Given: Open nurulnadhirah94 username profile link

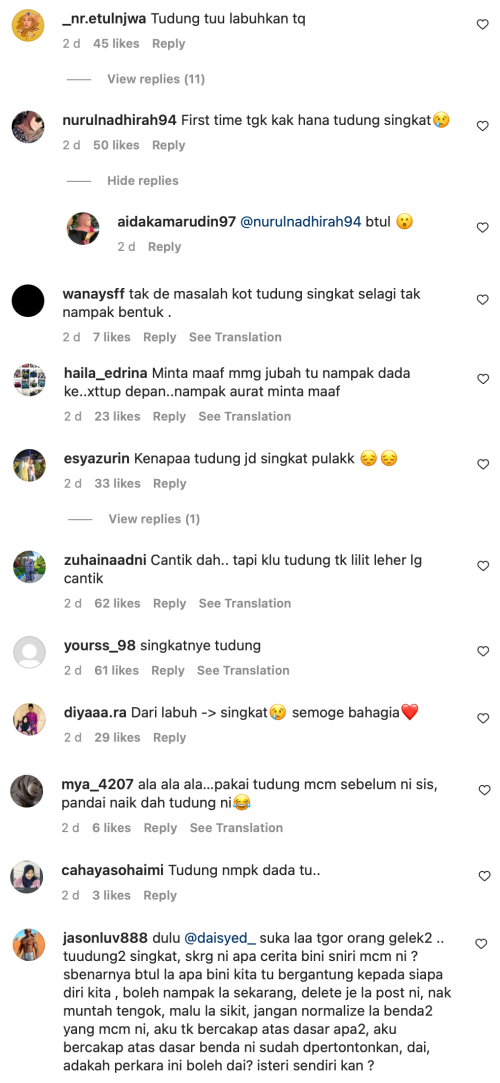Looking at the screenshot, I should (x=119, y=121).
